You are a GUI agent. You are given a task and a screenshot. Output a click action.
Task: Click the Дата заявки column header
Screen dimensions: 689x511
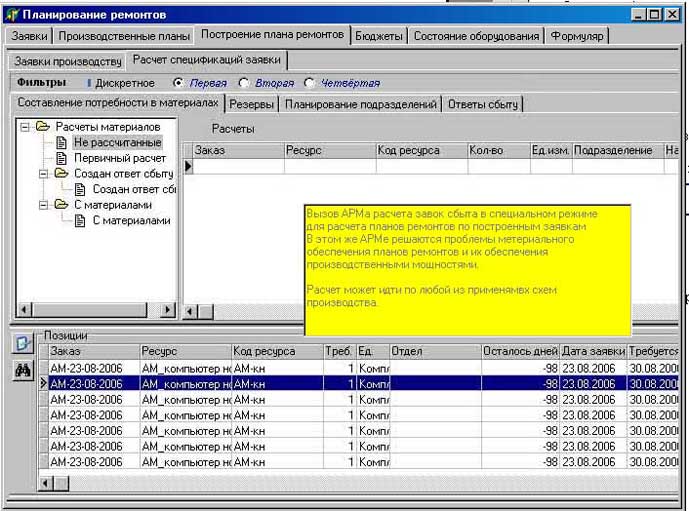(x=593, y=351)
